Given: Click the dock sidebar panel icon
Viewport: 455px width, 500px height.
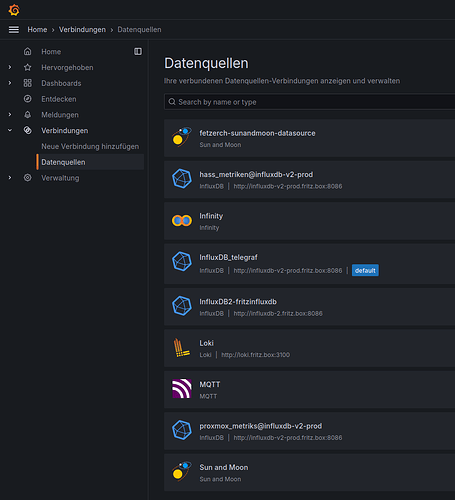Looking at the screenshot, I should (138, 51).
